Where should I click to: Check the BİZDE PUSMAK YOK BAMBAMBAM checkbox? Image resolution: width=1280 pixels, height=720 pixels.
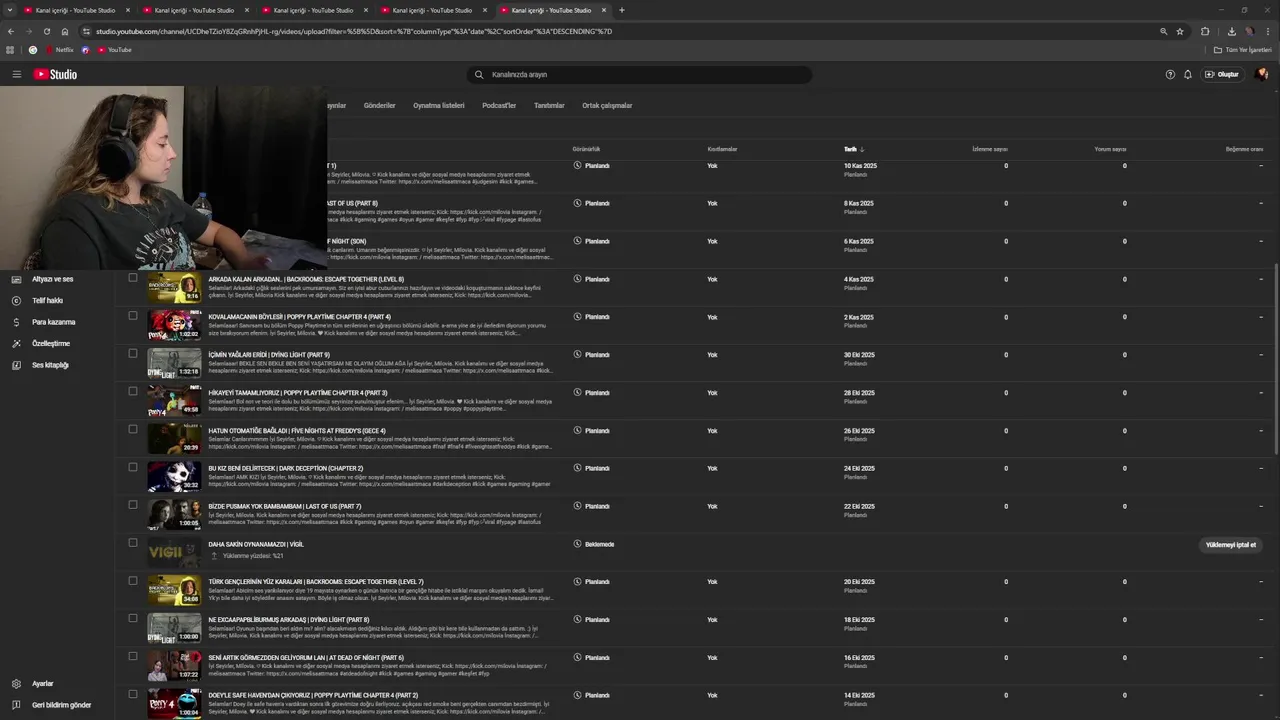[132, 505]
